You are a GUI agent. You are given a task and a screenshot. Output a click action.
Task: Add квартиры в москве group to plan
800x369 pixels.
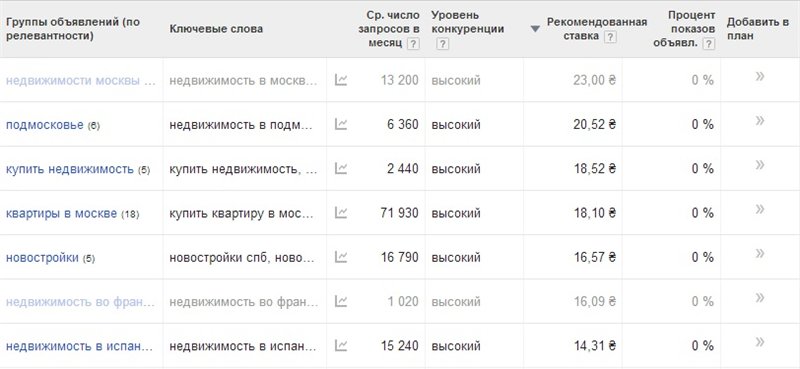tap(760, 209)
